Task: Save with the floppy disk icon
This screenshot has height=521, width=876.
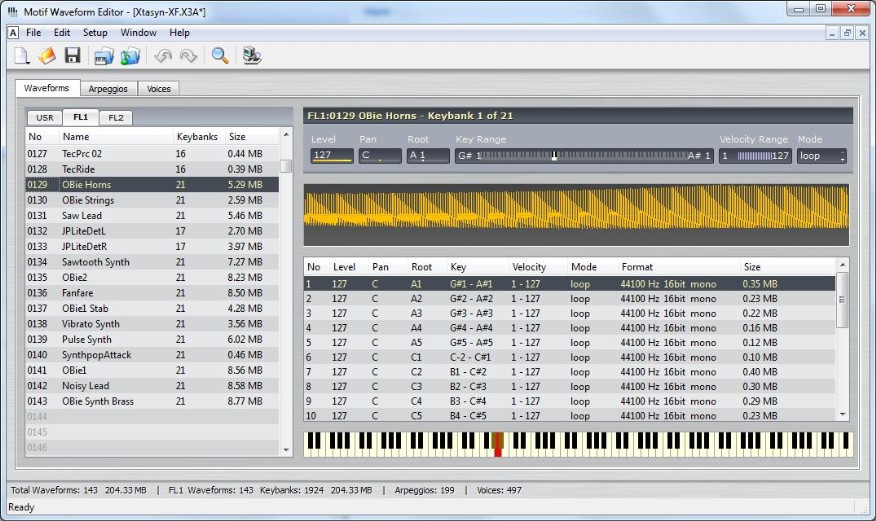Action: [73, 56]
